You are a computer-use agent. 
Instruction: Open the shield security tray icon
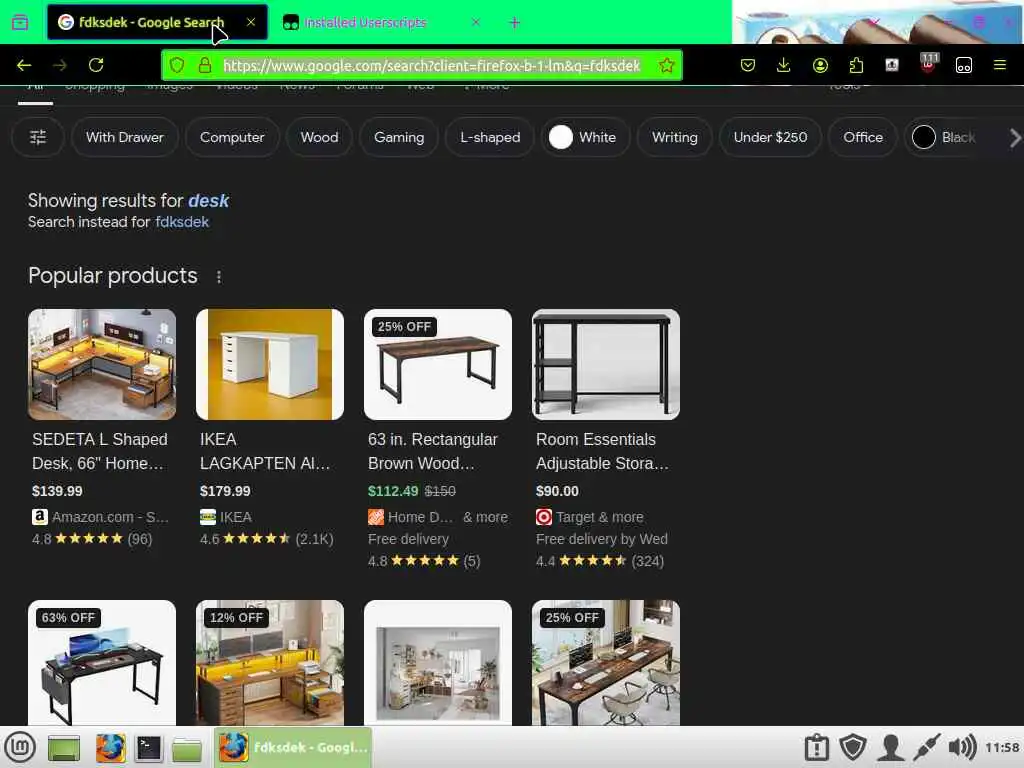(853, 748)
